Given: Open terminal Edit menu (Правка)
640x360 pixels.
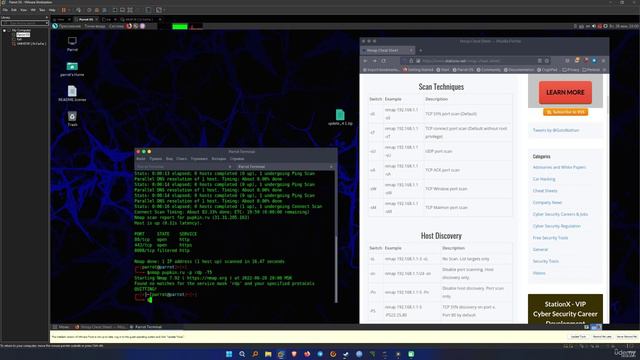Looking at the screenshot, I should (x=156, y=159).
